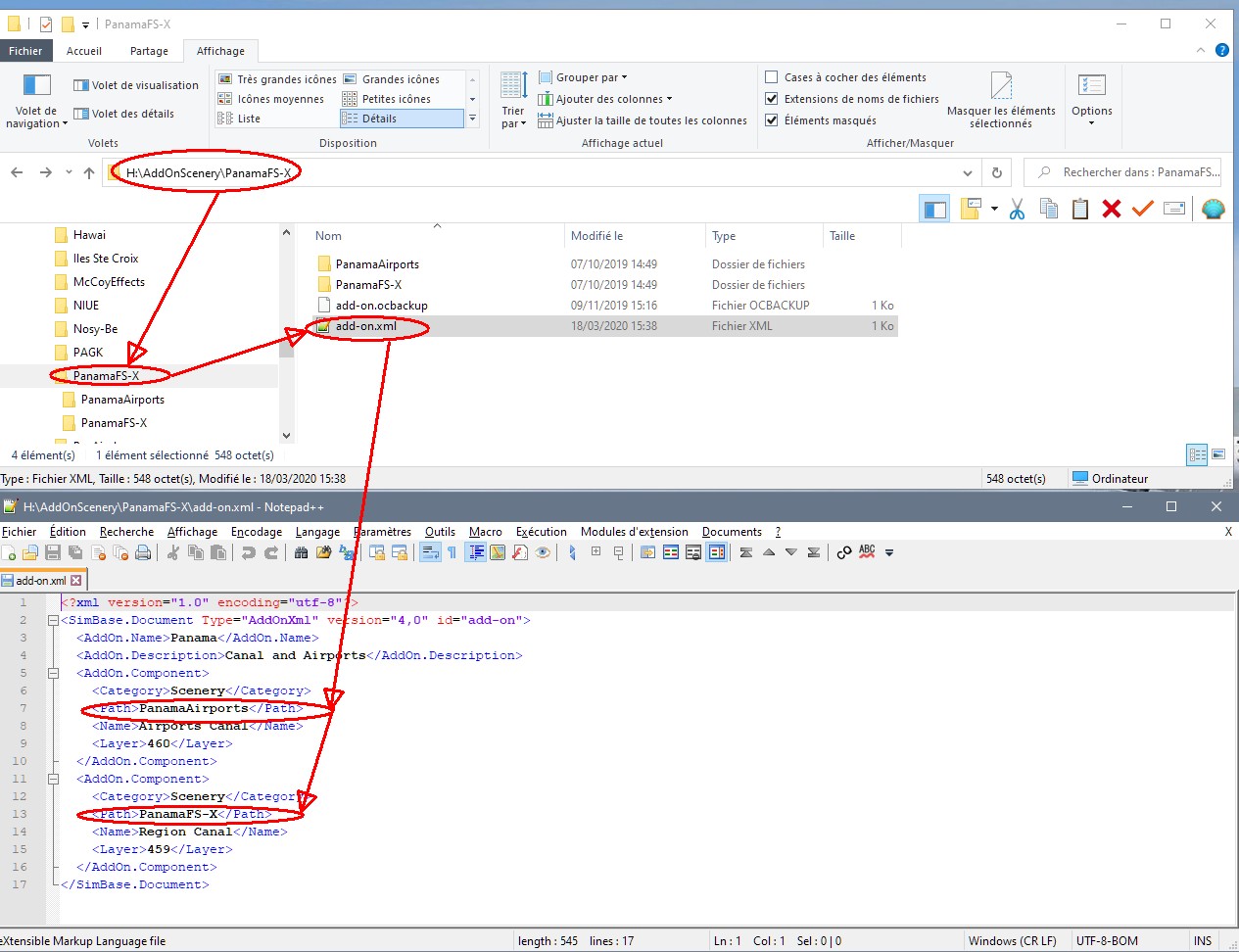
Task: Open Explorer help question mark icon
Action: click(x=1221, y=50)
